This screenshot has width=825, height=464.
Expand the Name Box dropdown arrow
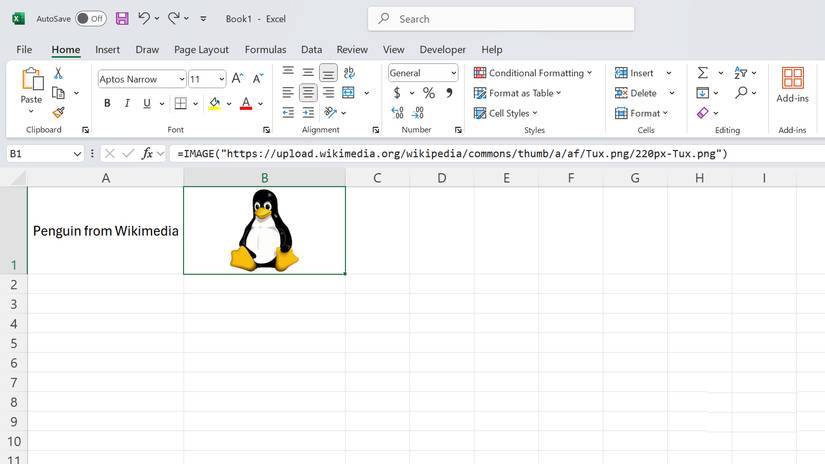click(x=77, y=154)
